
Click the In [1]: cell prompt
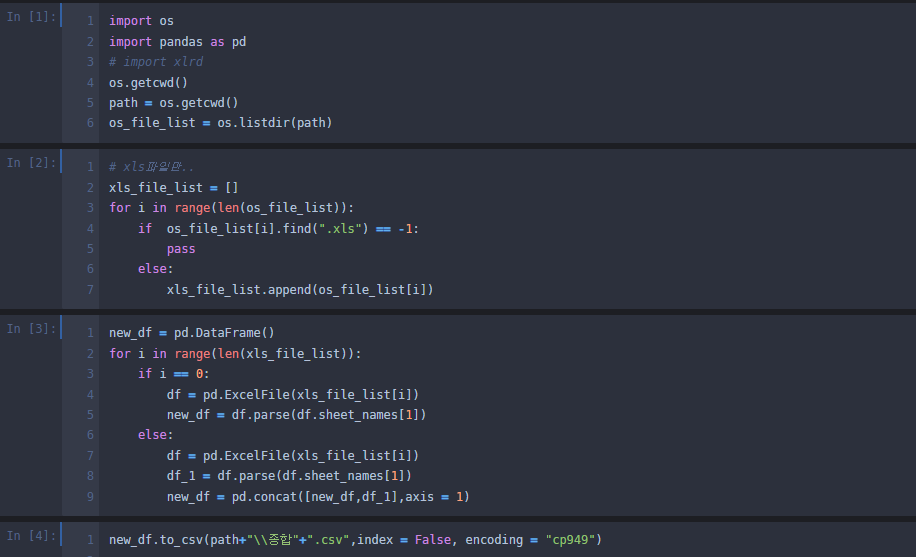pos(31,17)
